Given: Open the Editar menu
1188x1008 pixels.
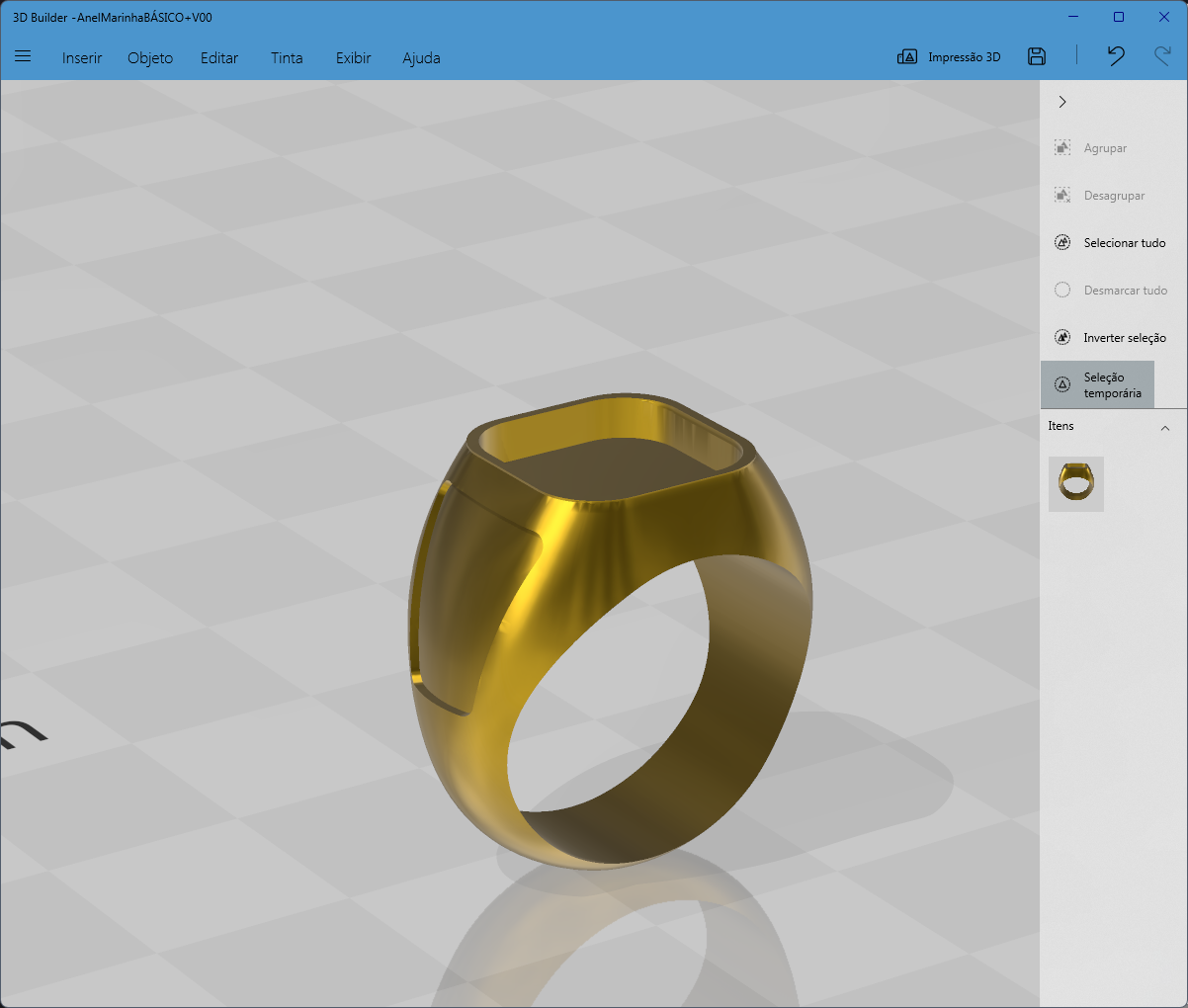Looking at the screenshot, I should point(219,58).
